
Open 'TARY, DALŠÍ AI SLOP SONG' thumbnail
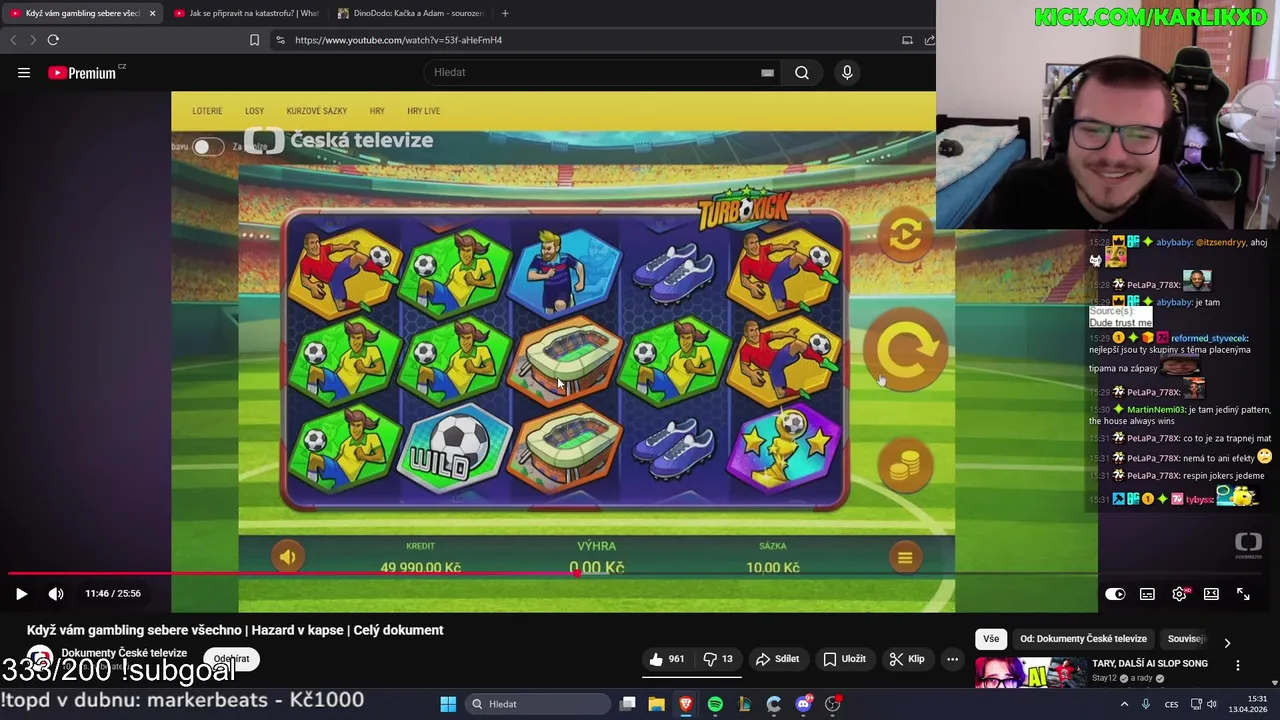click(x=1030, y=673)
